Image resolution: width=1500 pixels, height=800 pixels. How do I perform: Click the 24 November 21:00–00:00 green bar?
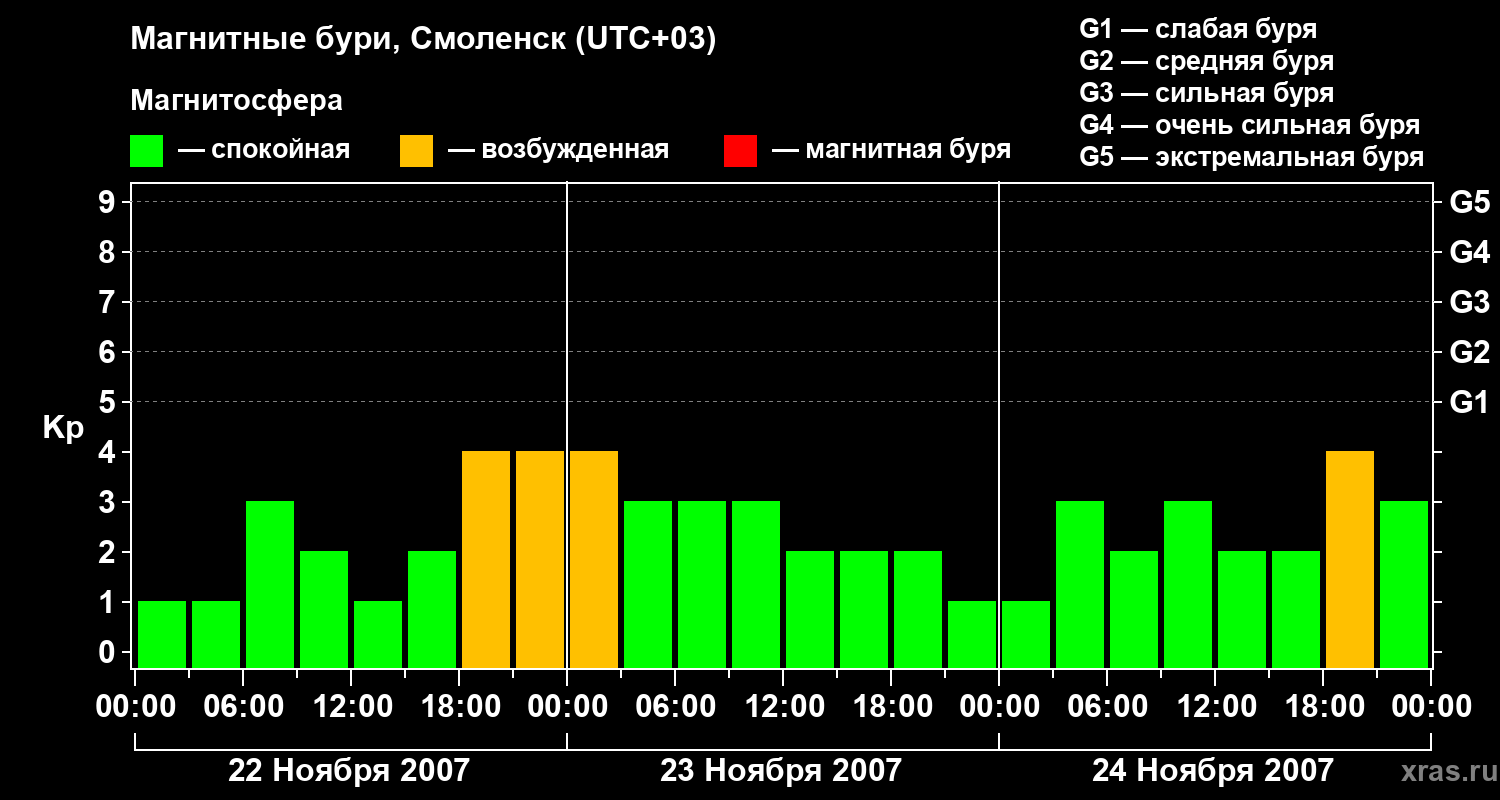tap(1404, 584)
